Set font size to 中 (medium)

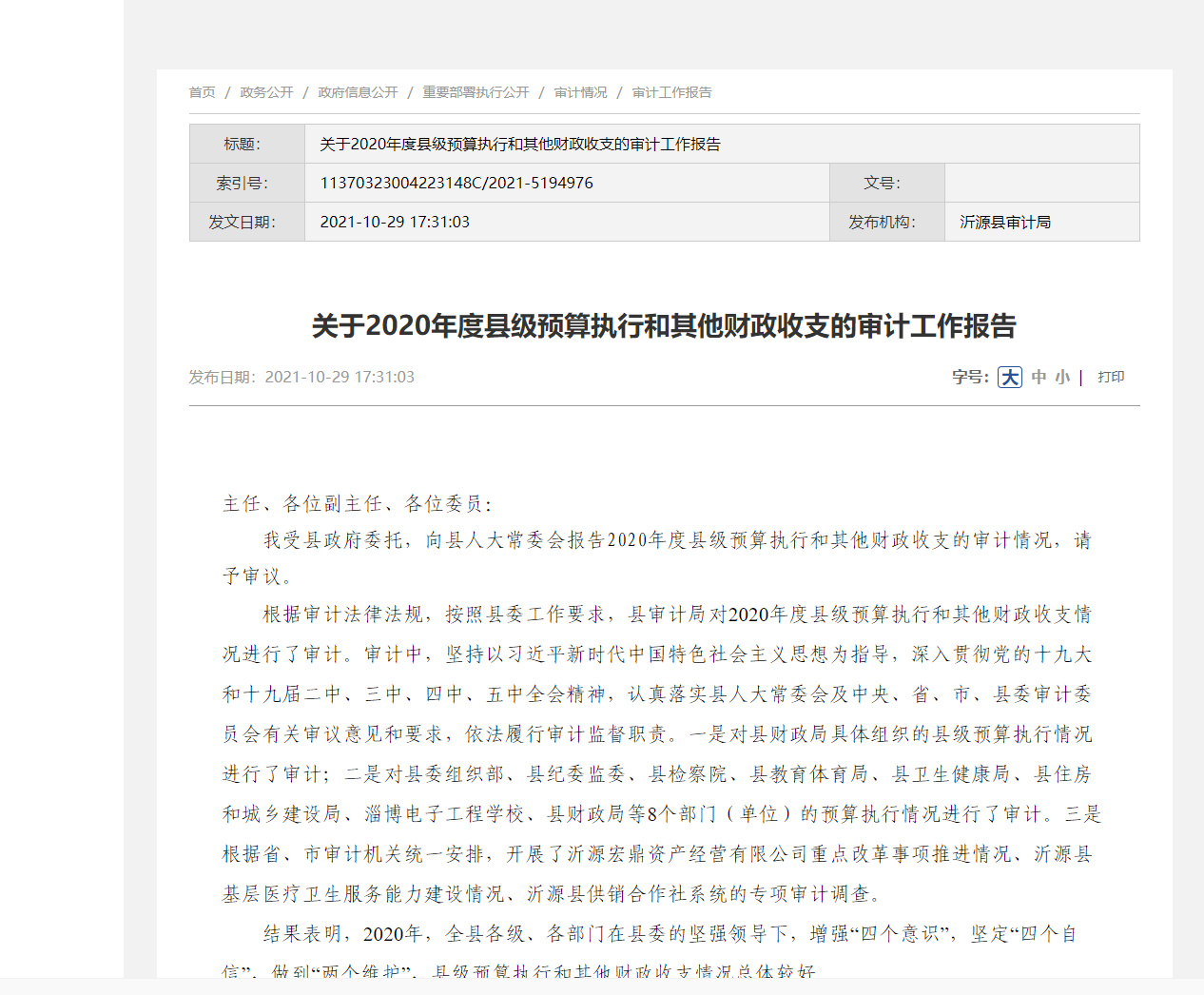1039,378
